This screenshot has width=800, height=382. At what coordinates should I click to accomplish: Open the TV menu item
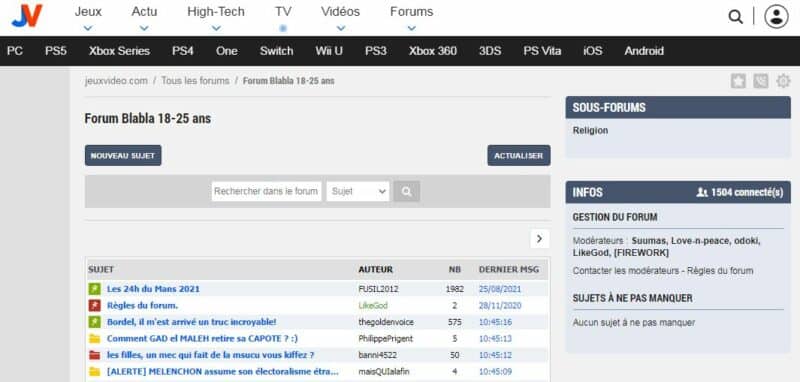[x=283, y=12]
